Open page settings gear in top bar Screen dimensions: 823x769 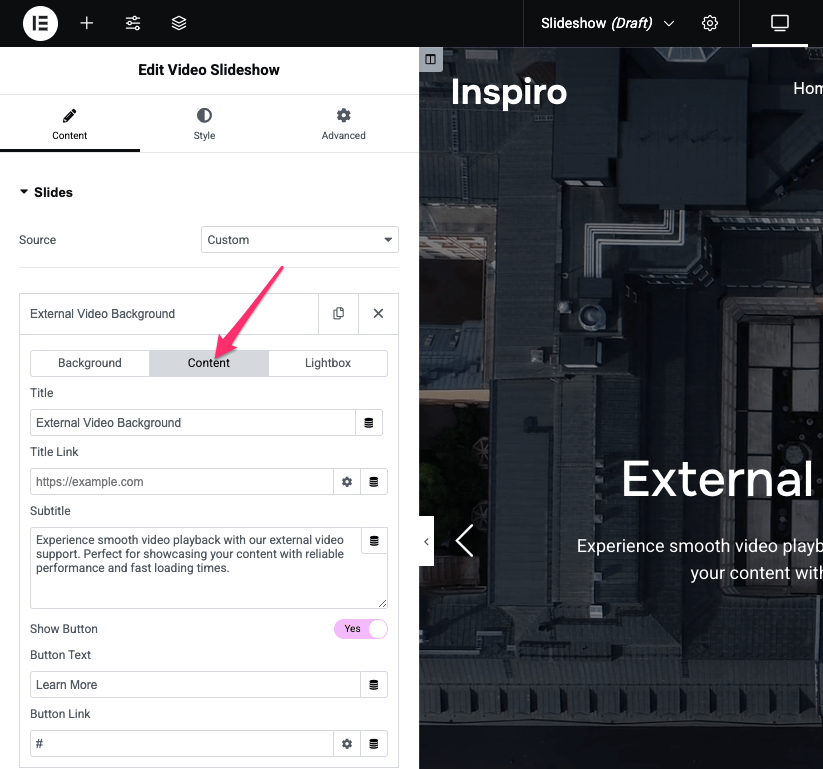click(x=710, y=23)
